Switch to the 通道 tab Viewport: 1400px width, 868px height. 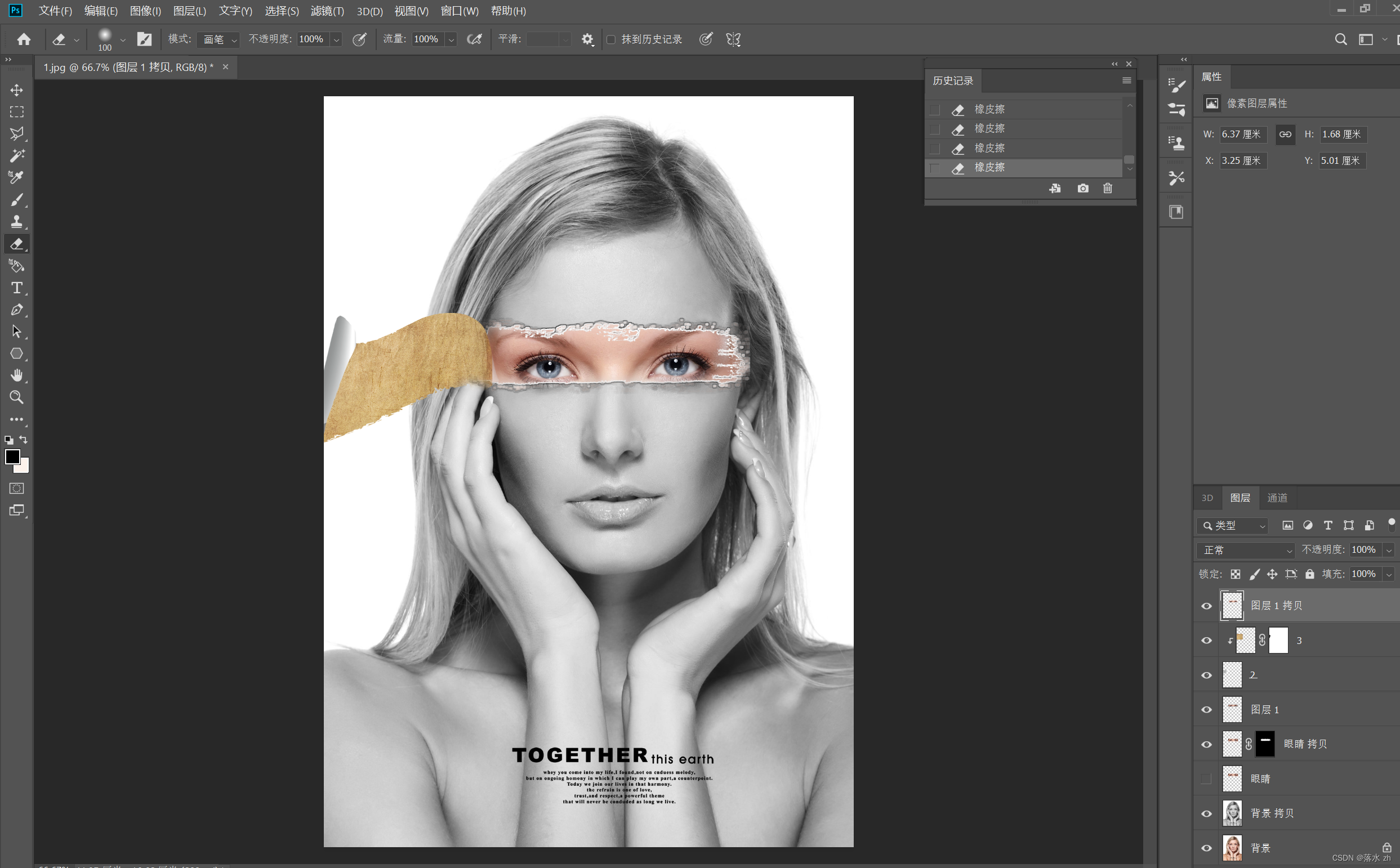coord(1277,498)
